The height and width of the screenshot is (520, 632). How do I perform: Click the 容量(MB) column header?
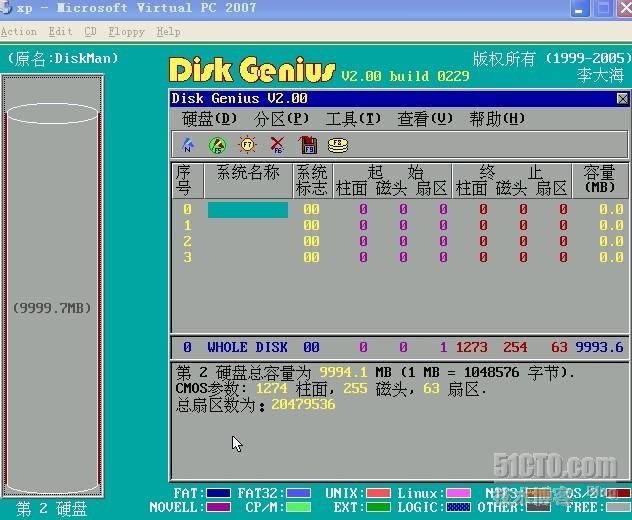coord(600,181)
